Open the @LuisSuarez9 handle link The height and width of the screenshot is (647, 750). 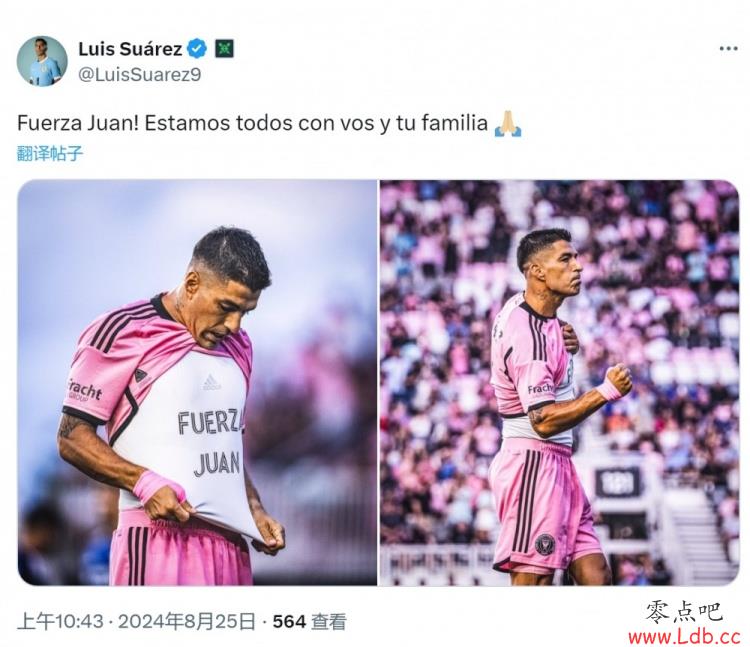tap(140, 75)
